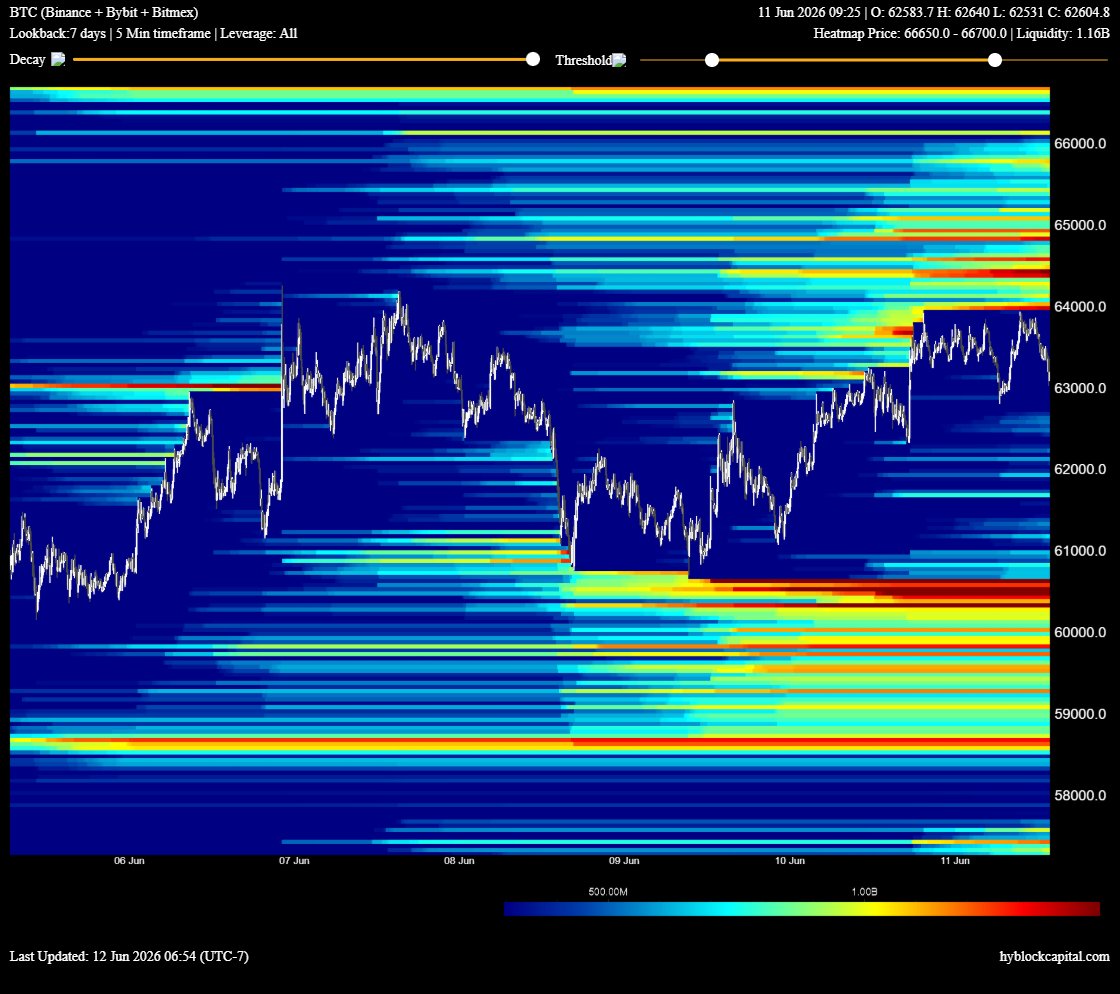This screenshot has height=994, width=1120.
Task: Click the 11 Jun date label
Action: (x=955, y=860)
